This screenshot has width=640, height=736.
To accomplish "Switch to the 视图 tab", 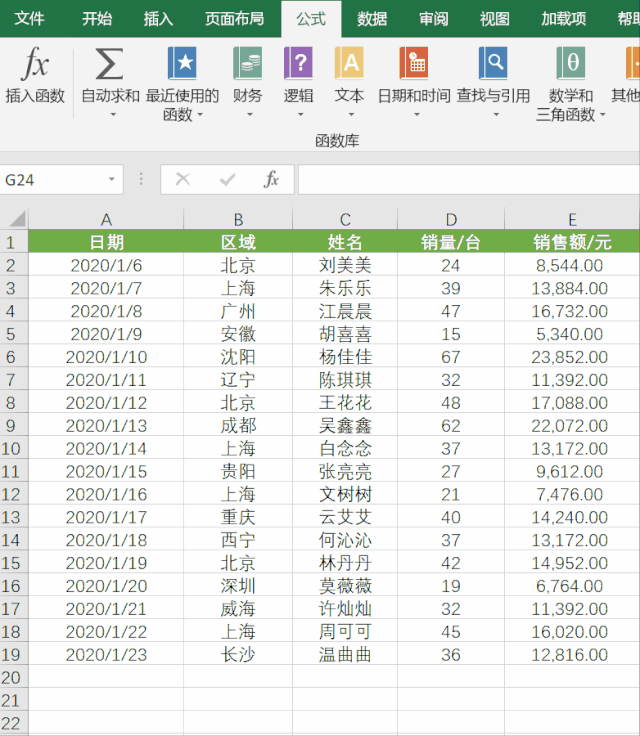I will [x=494, y=19].
